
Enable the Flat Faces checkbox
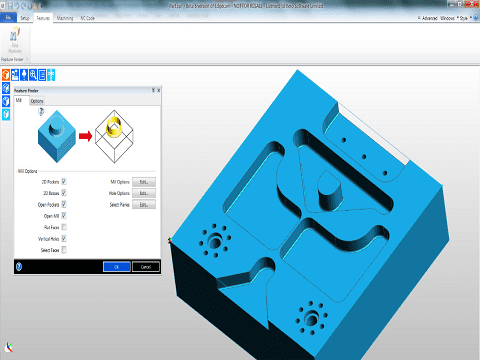tap(64, 227)
